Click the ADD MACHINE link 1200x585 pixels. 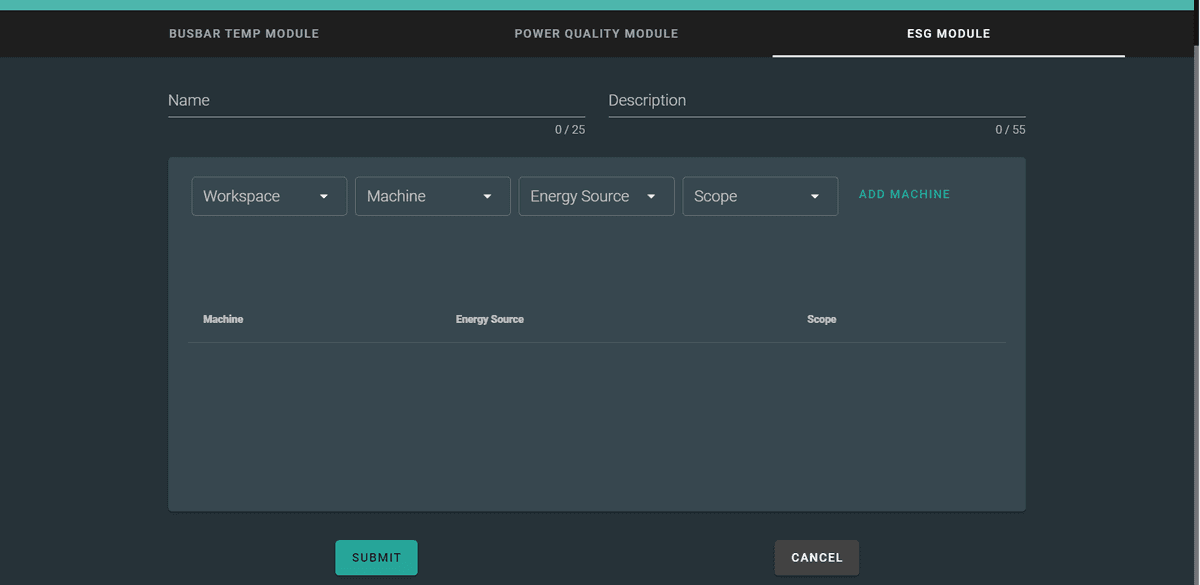coord(904,194)
